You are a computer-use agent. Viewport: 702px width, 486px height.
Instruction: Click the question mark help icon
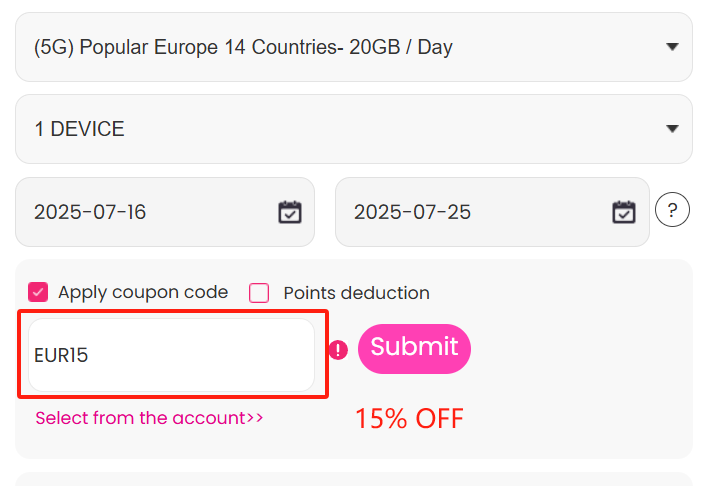tap(672, 209)
